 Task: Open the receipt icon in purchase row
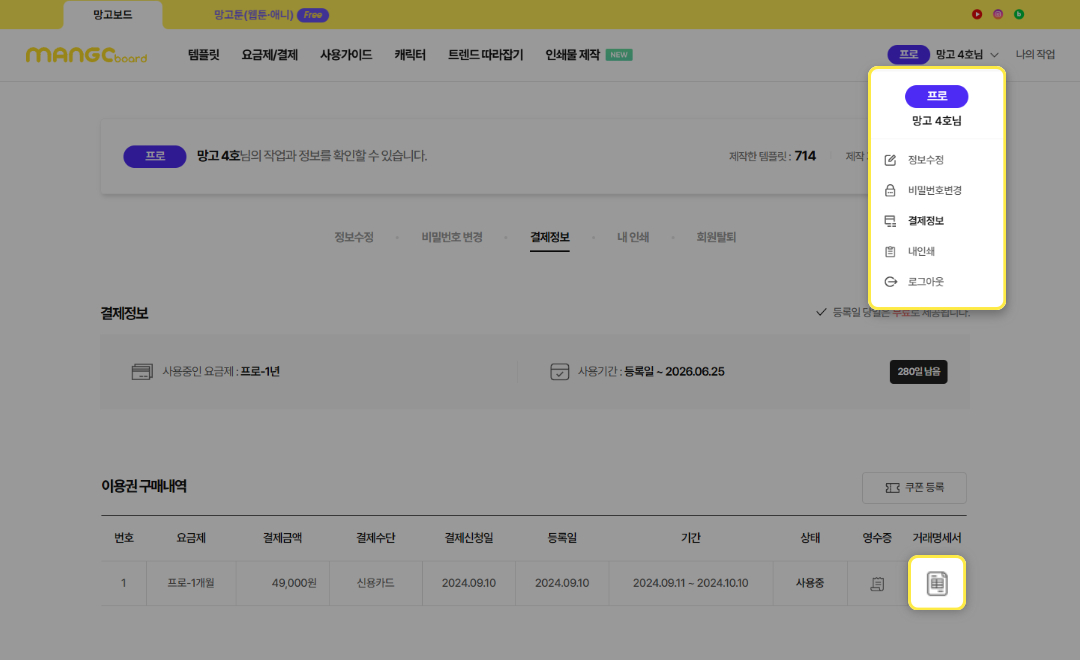(877, 583)
